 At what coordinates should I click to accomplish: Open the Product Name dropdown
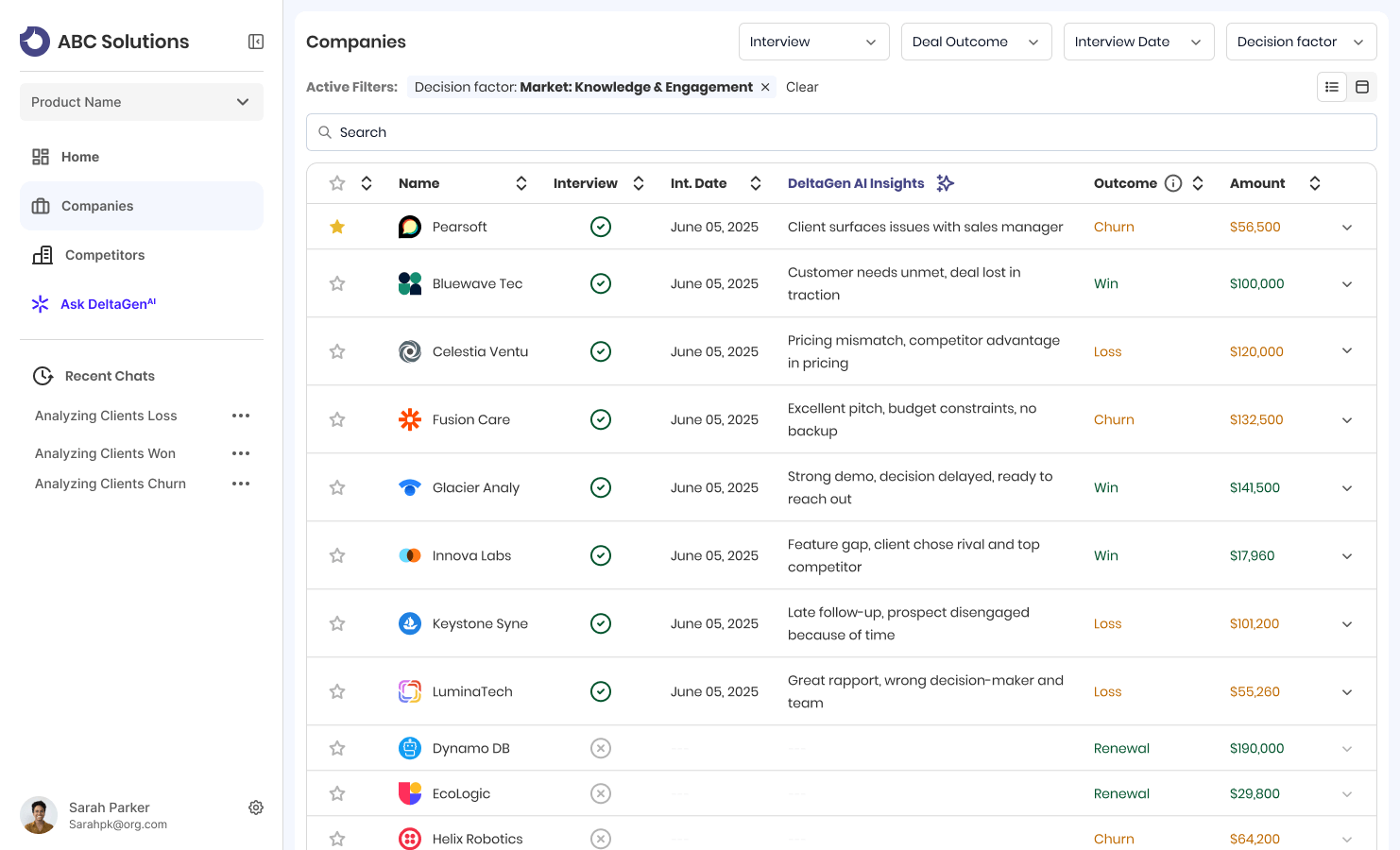(x=142, y=102)
